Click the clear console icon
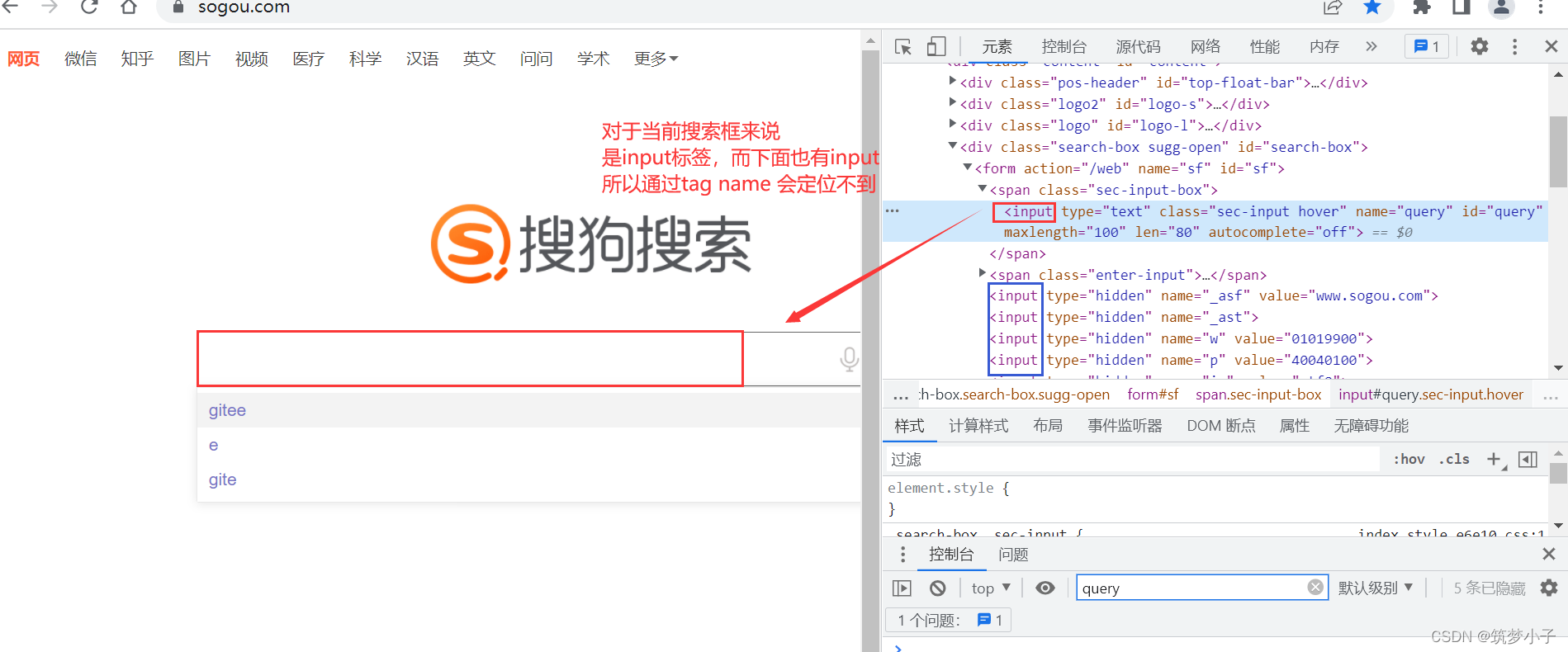The image size is (1568, 652). (x=937, y=588)
